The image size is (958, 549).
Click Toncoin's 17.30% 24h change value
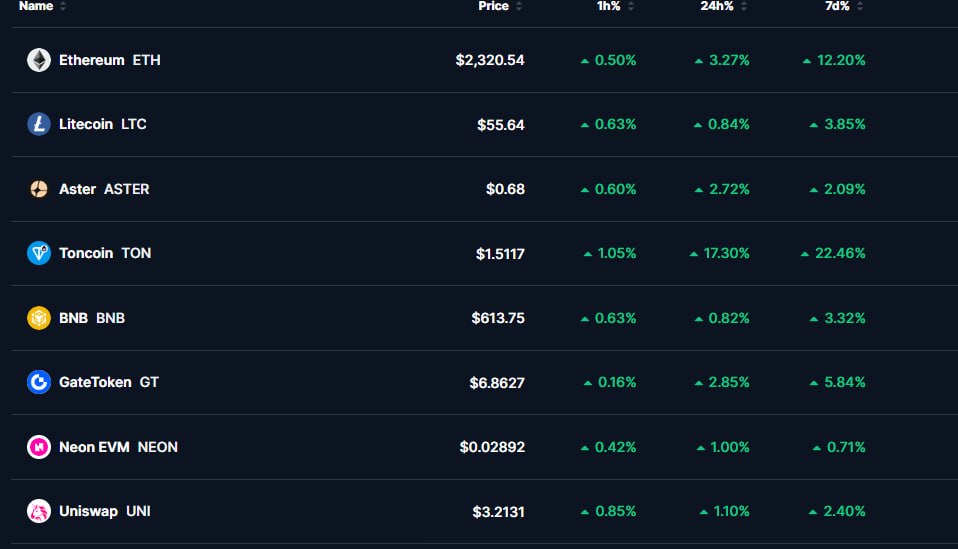(x=726, y=253)
